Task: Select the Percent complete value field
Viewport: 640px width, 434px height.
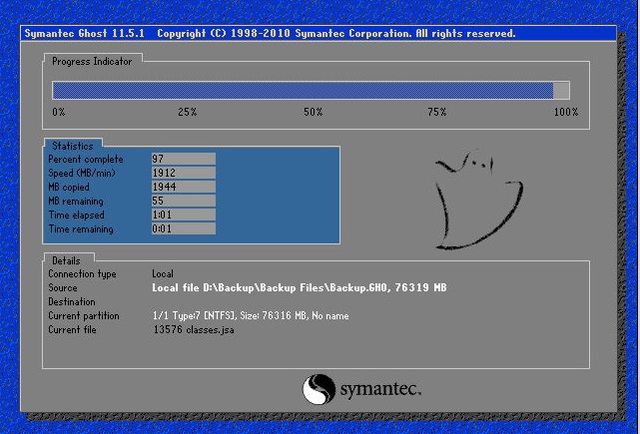Action: pos(183,159)
